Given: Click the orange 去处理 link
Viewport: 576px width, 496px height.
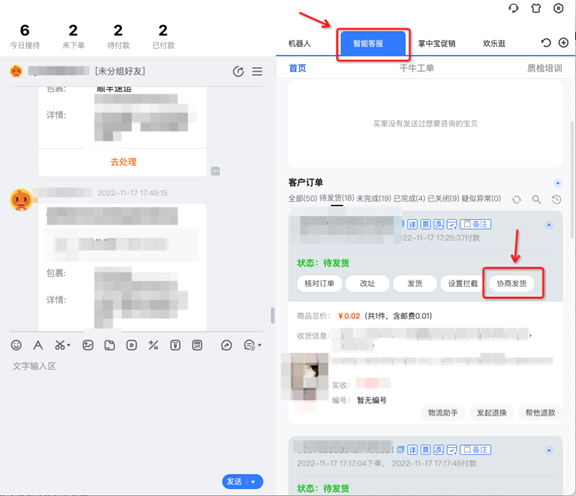Looking at the screenshot, I should tap(123, 162).
